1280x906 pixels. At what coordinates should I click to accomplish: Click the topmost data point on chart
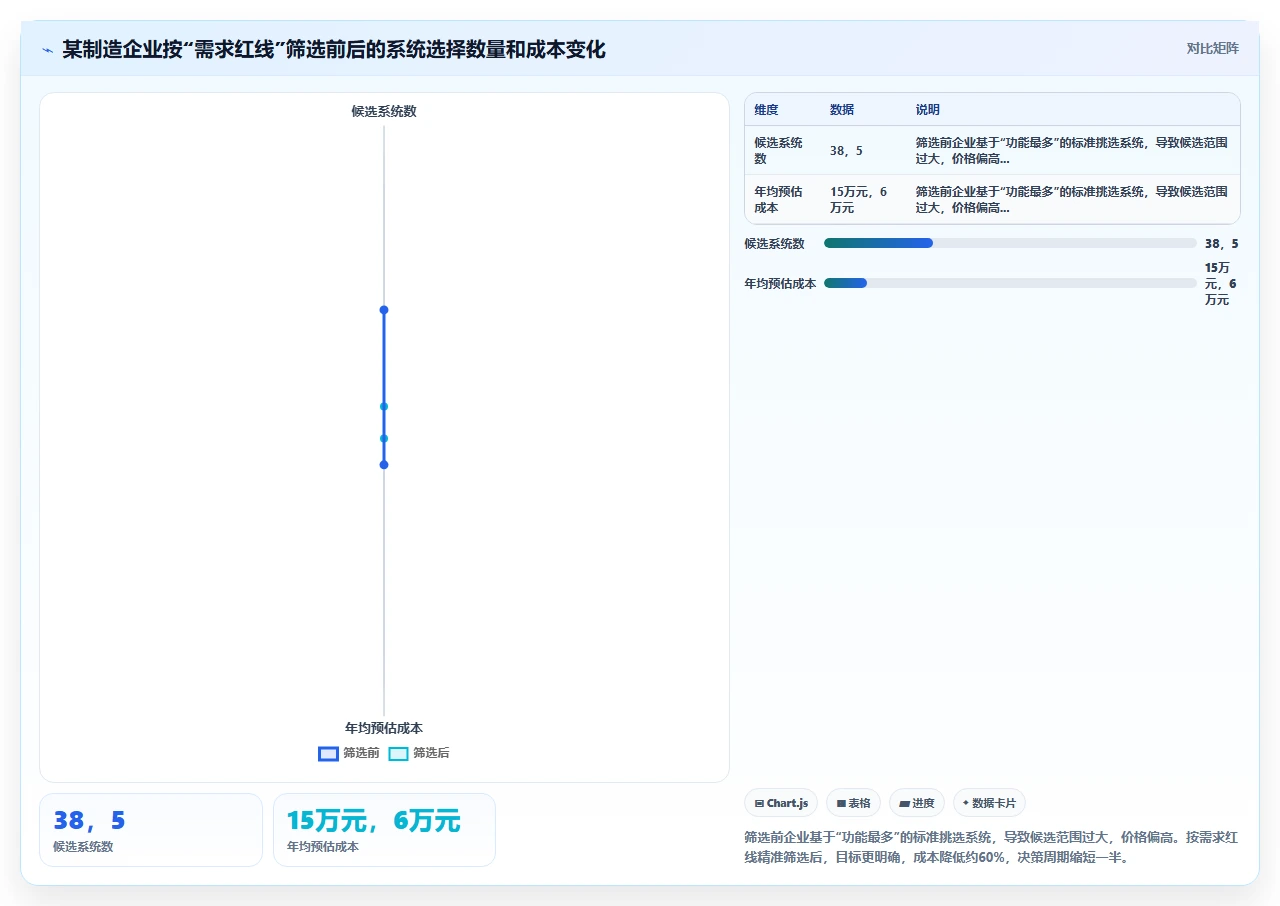pyautogui.click(x=384, y=310)
